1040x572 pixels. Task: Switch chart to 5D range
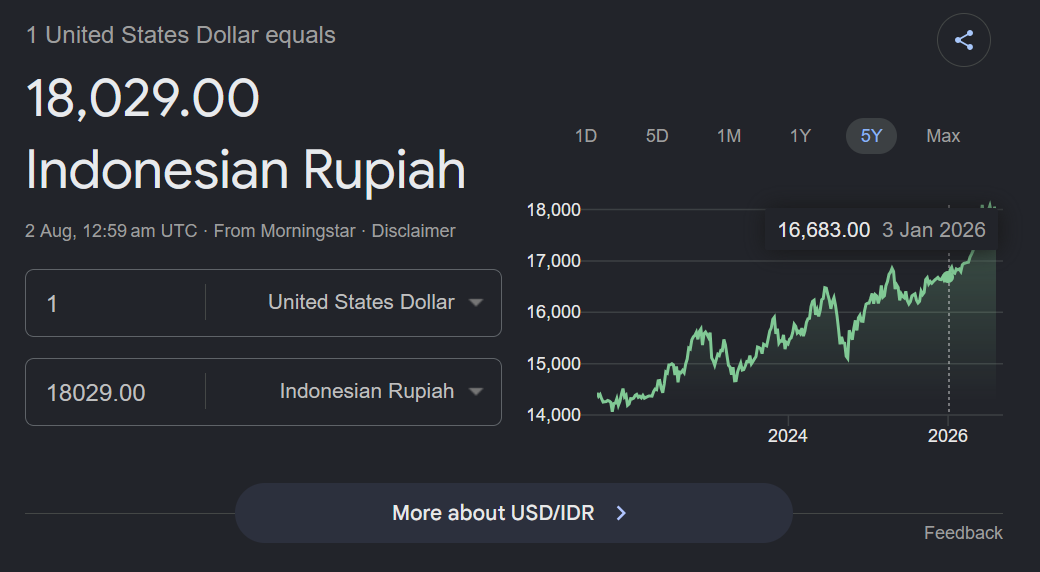[x=657, y=136]
